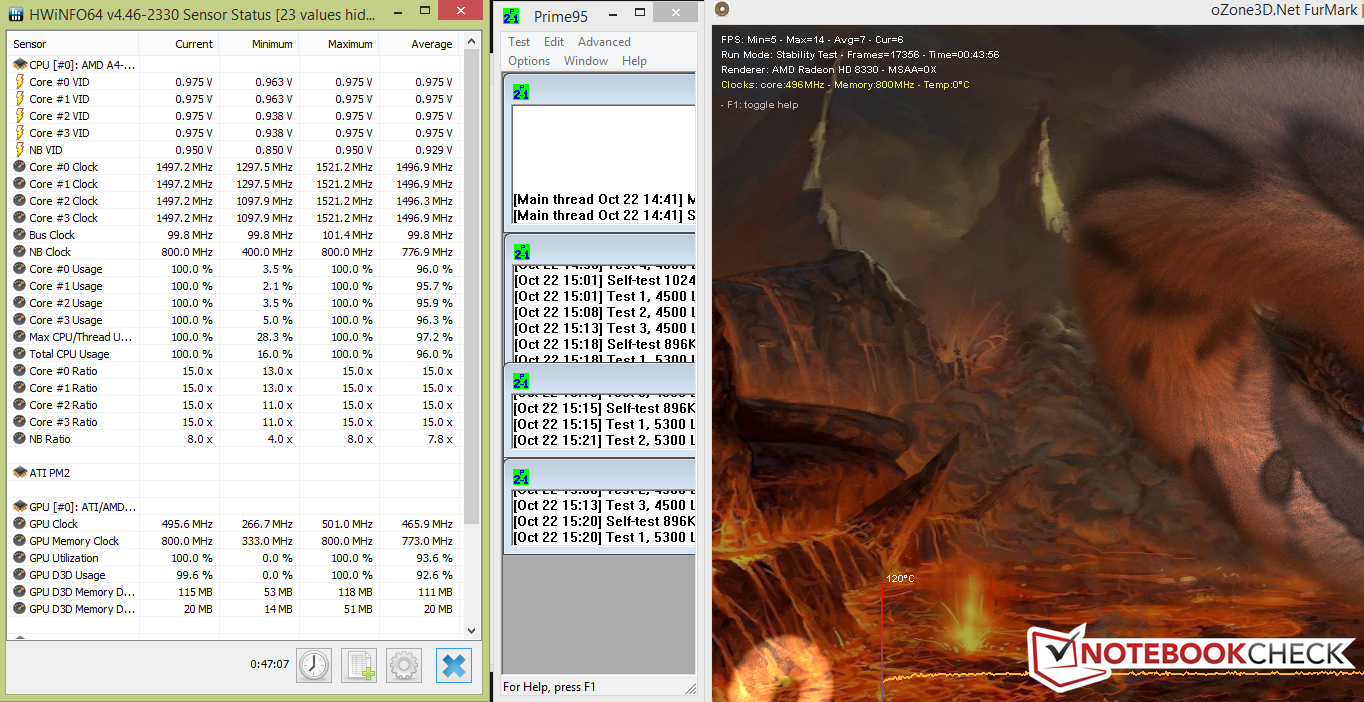Click the Sensor column header
Viewport: 1364px width, 702px height.
[73, 44]
